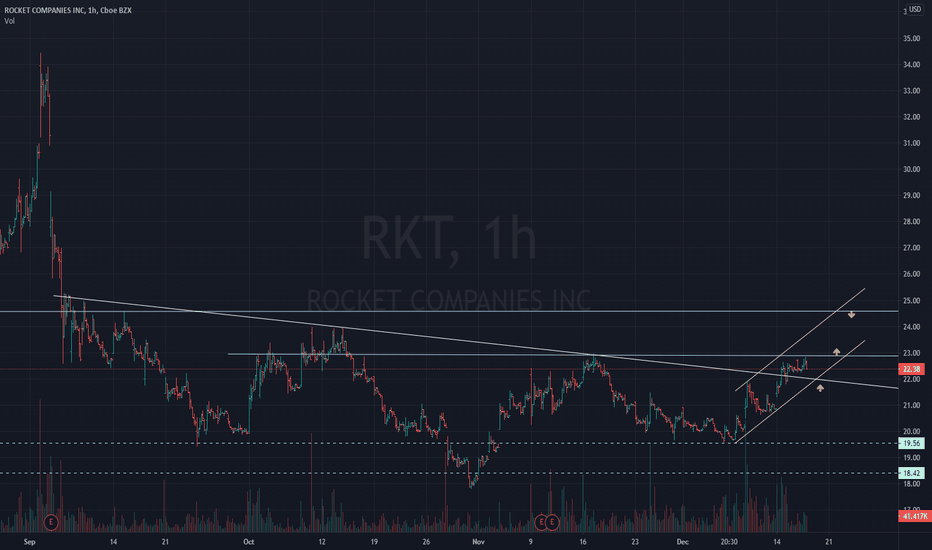Click the 19.56 price line label

[911, 443]
